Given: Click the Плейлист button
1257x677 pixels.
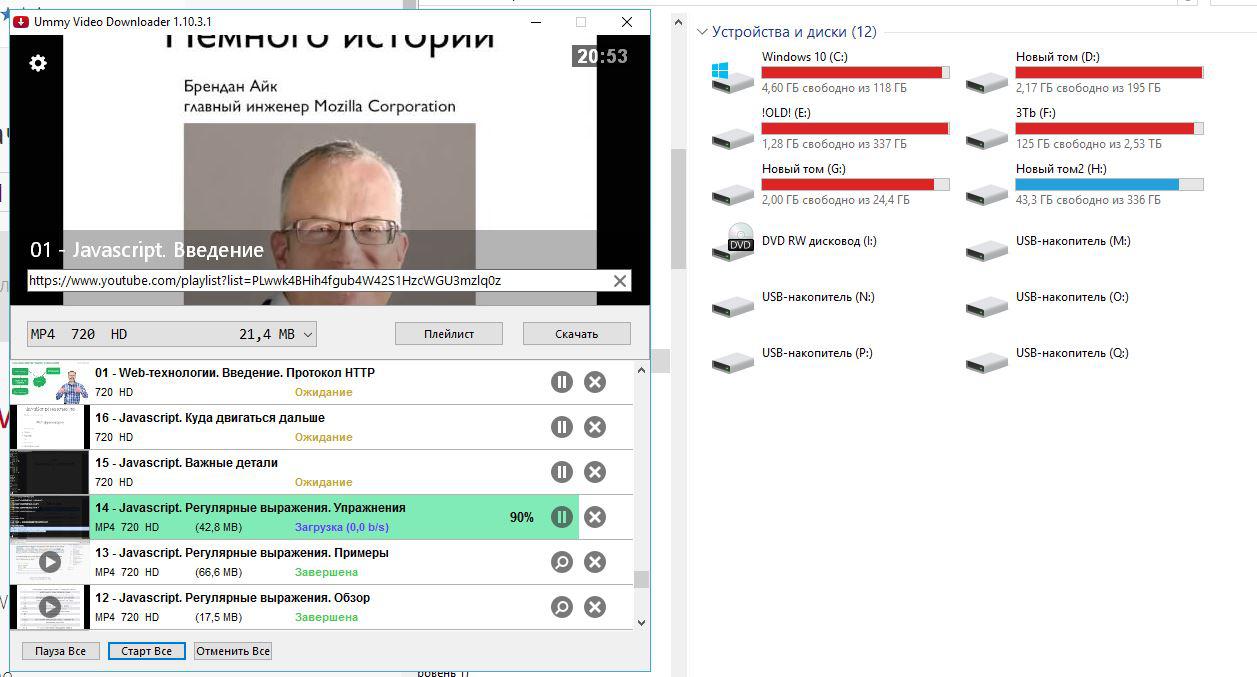Looking at the screenshot, I should point(449,334).
